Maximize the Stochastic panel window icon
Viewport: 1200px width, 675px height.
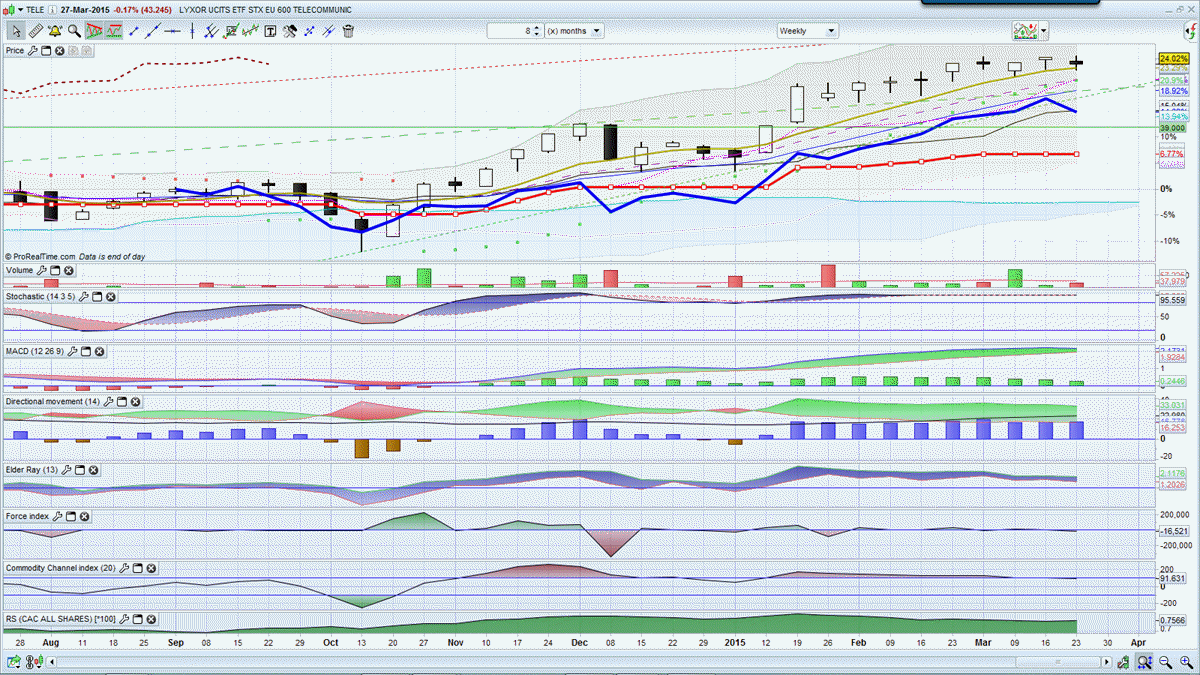[97, 297]
